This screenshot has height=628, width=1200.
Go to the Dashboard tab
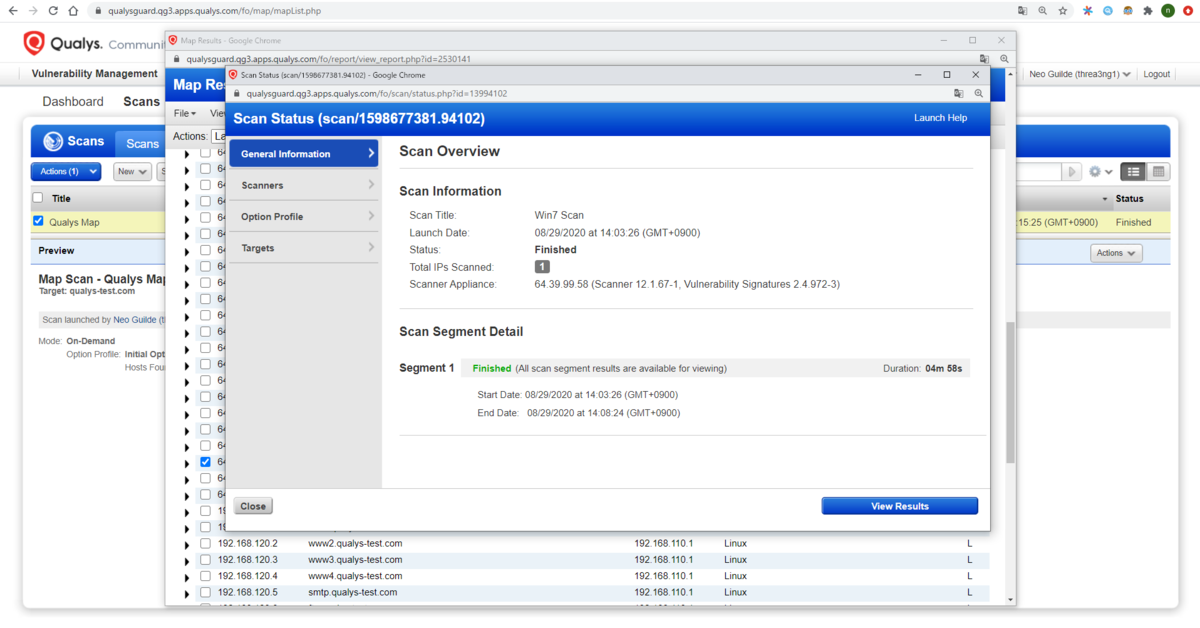[x=73, y=101]
